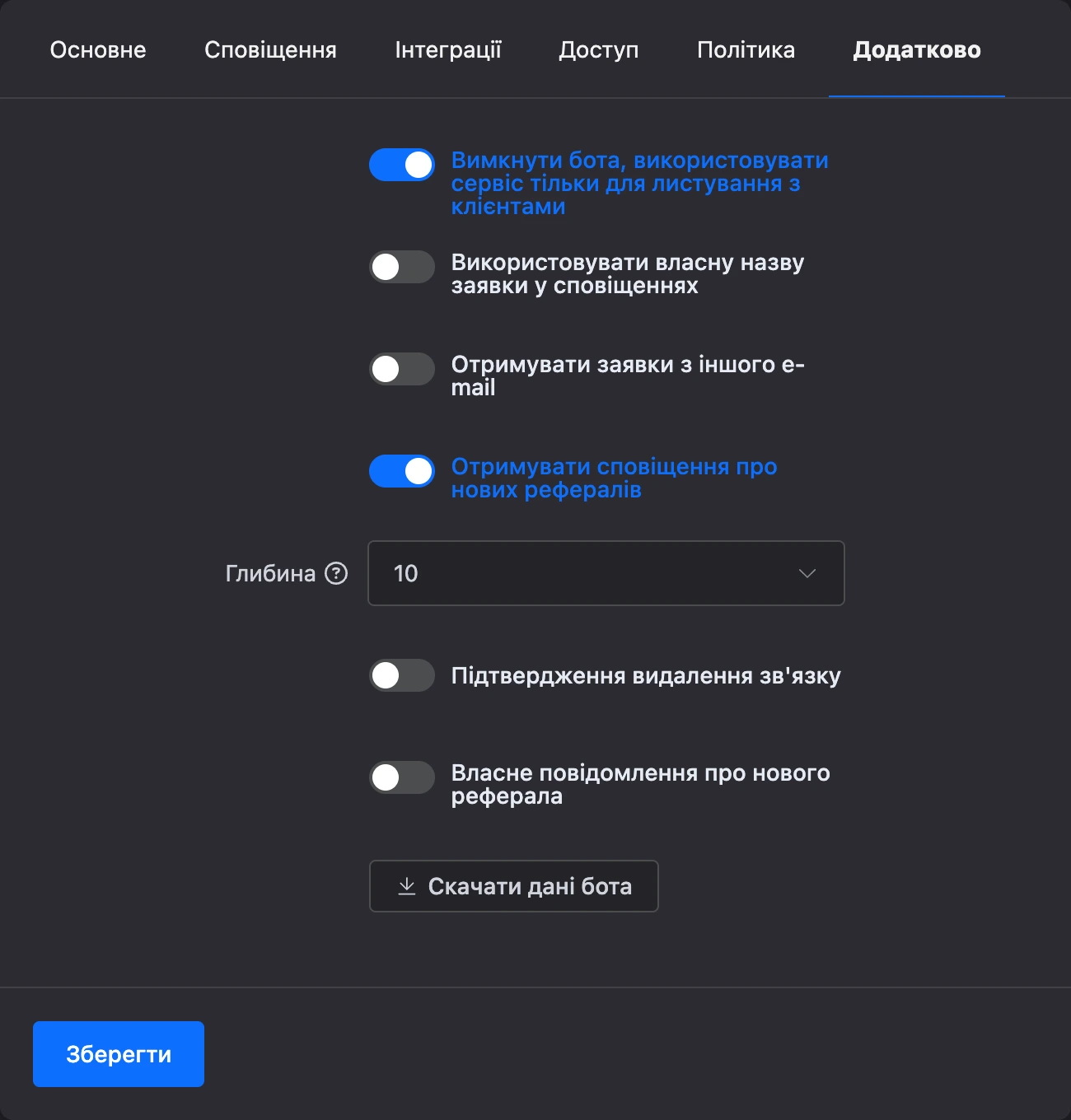Image resolution: width=1071 pixels, height=1120 pixels.
Task: Click the Отримувати заявки з іншого e-mail label
Action: [628, 376]
